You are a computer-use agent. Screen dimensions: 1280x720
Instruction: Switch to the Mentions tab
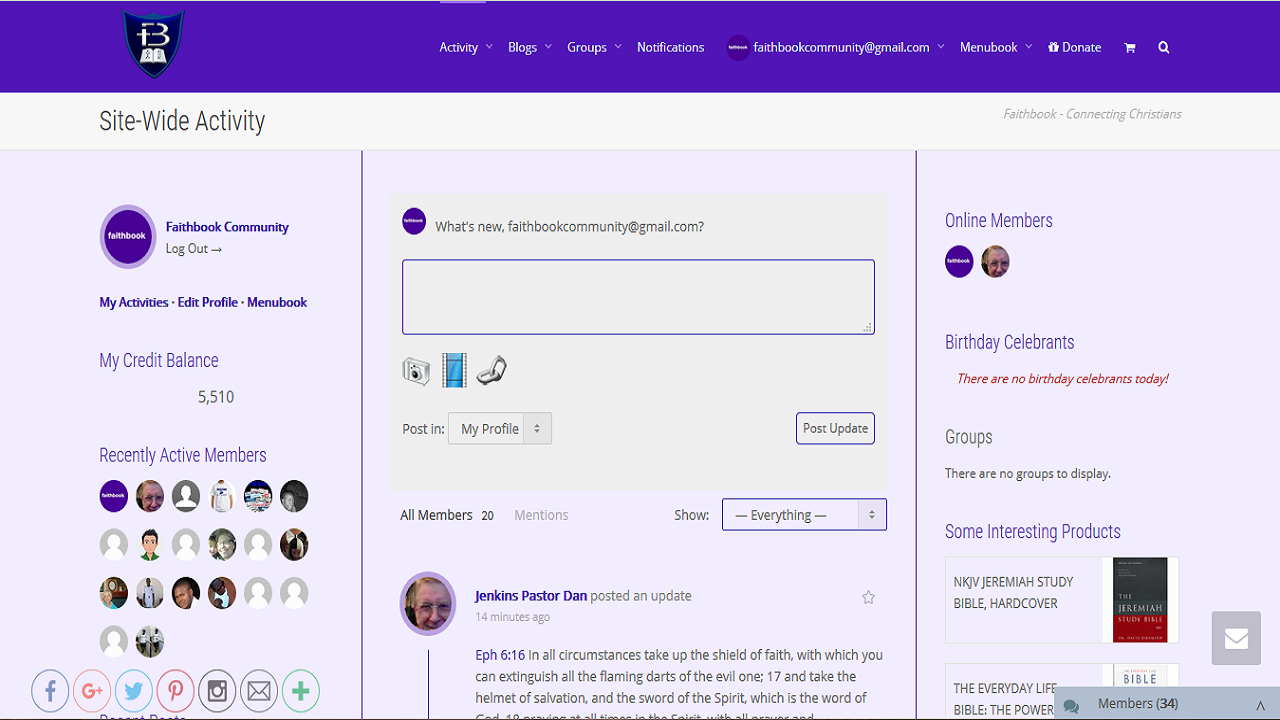(541, 515)
